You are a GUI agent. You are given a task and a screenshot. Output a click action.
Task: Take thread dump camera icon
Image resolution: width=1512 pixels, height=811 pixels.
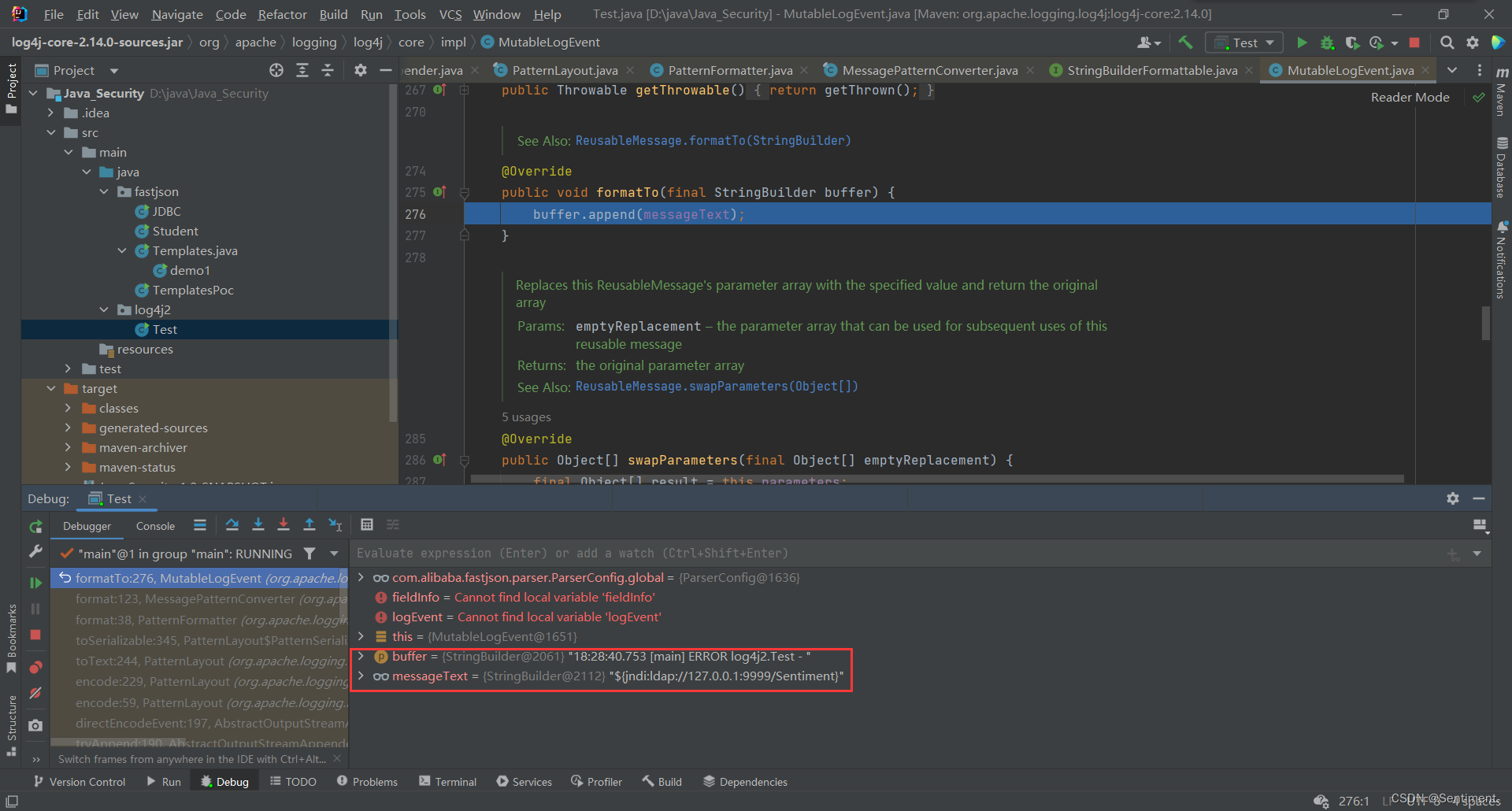[35, 725]
